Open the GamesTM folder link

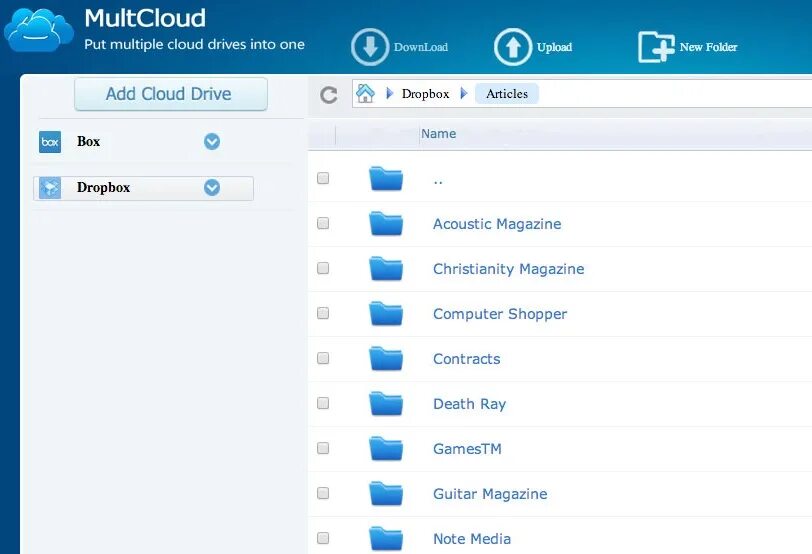tap(467, 449)
